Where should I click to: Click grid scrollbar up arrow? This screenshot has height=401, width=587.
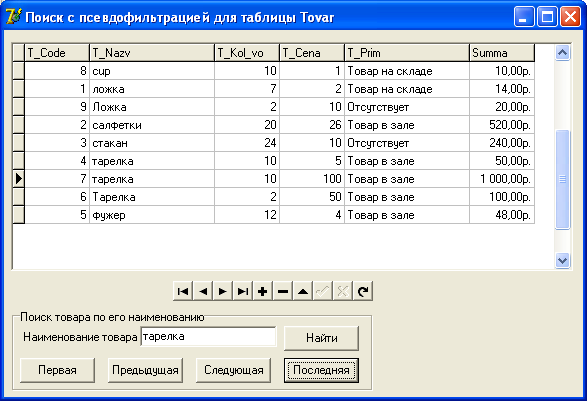[562, 53]
